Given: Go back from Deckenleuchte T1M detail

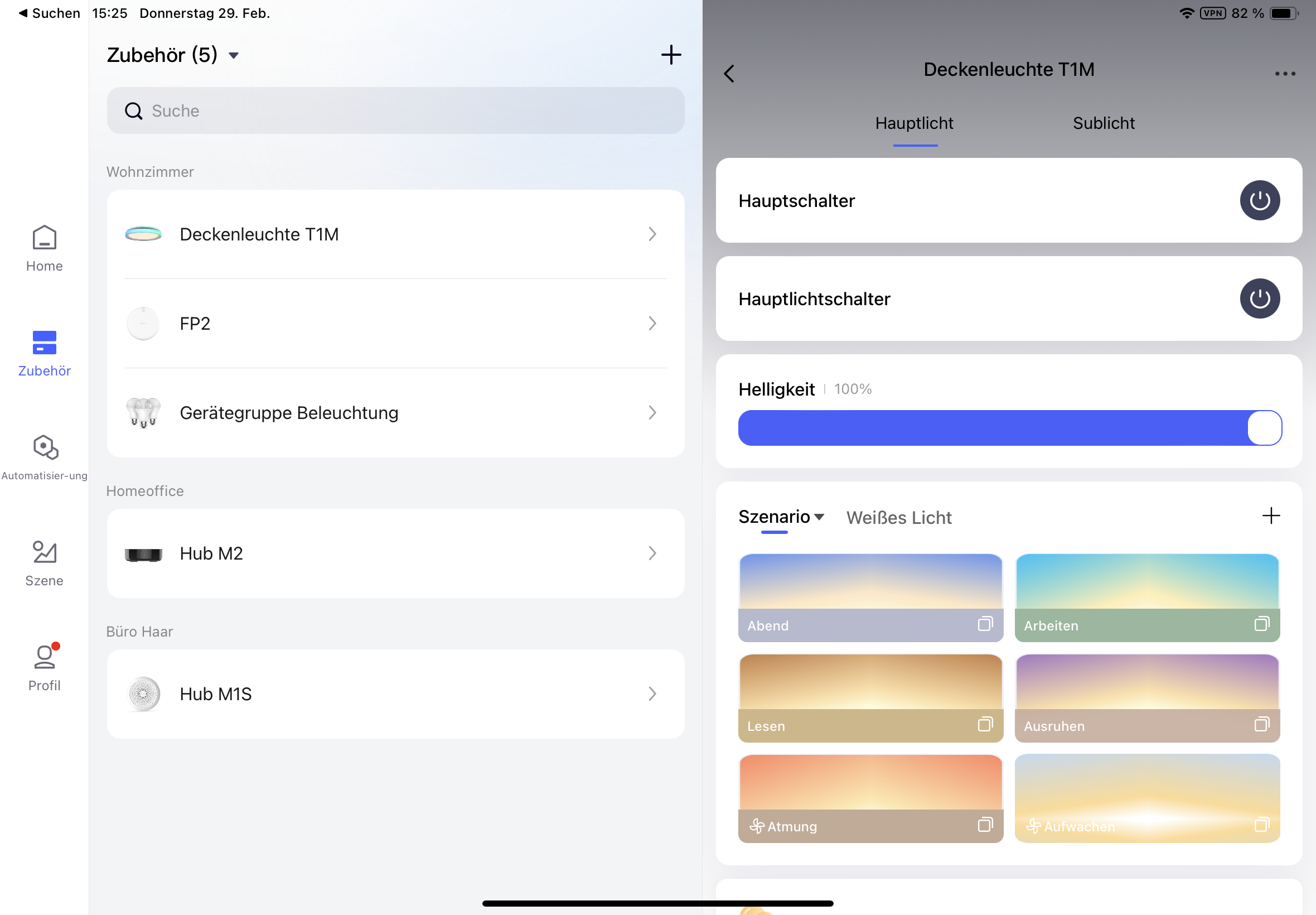Looking at the screenshot, I should pos(729,74).
